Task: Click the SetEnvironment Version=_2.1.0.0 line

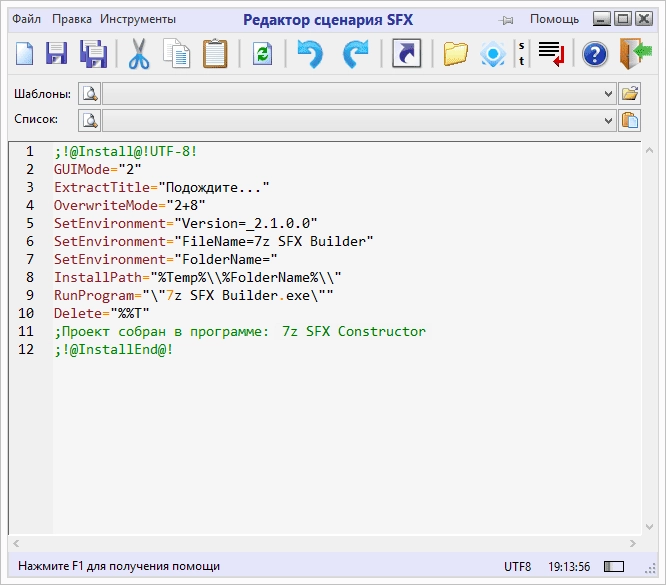Action: [x=185, y=223]
